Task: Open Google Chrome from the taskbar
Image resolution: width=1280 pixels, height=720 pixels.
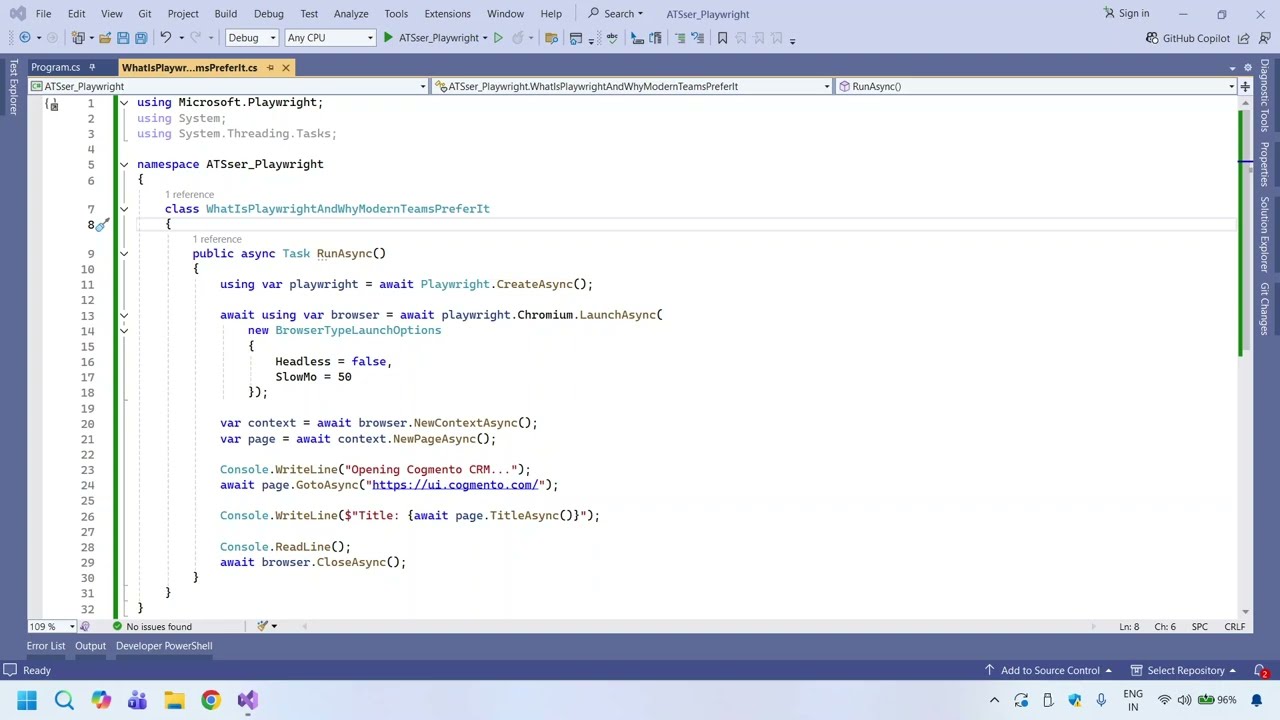Action: point(210,700)
